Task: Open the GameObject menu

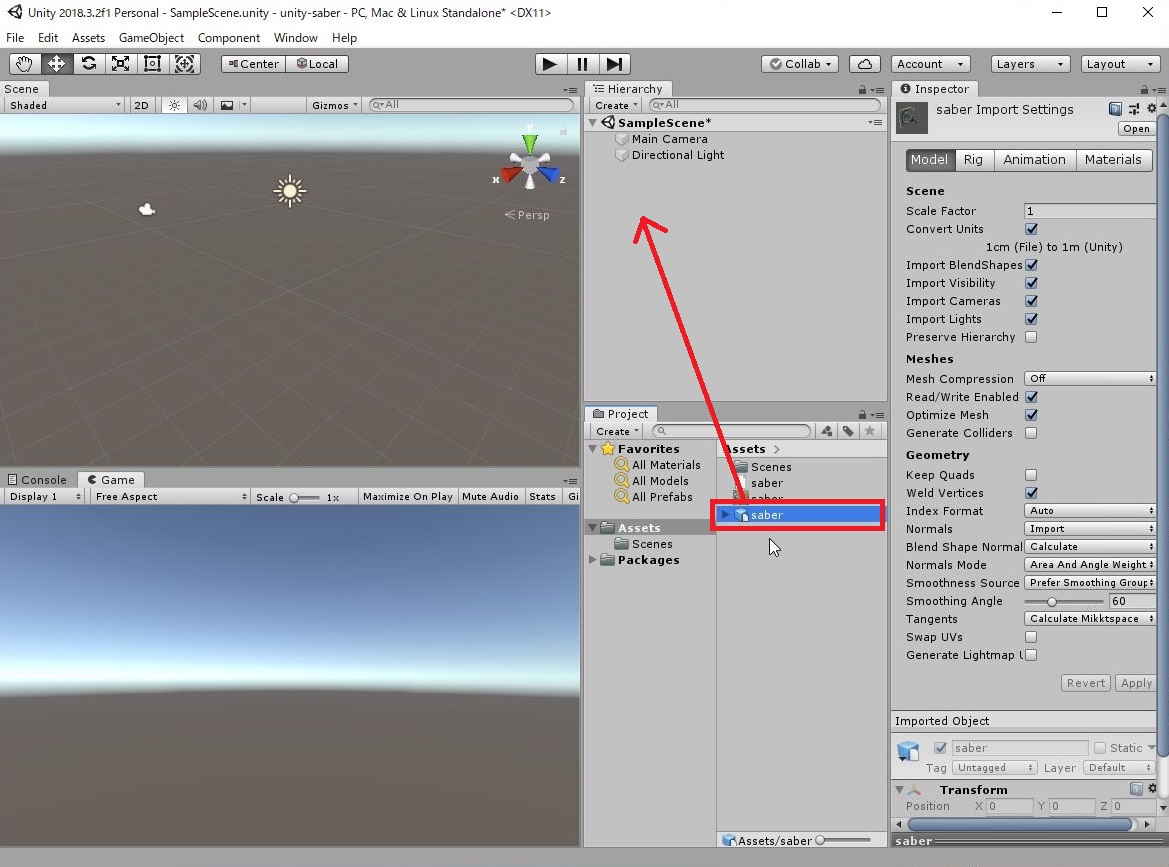Action: coord(151,37)
